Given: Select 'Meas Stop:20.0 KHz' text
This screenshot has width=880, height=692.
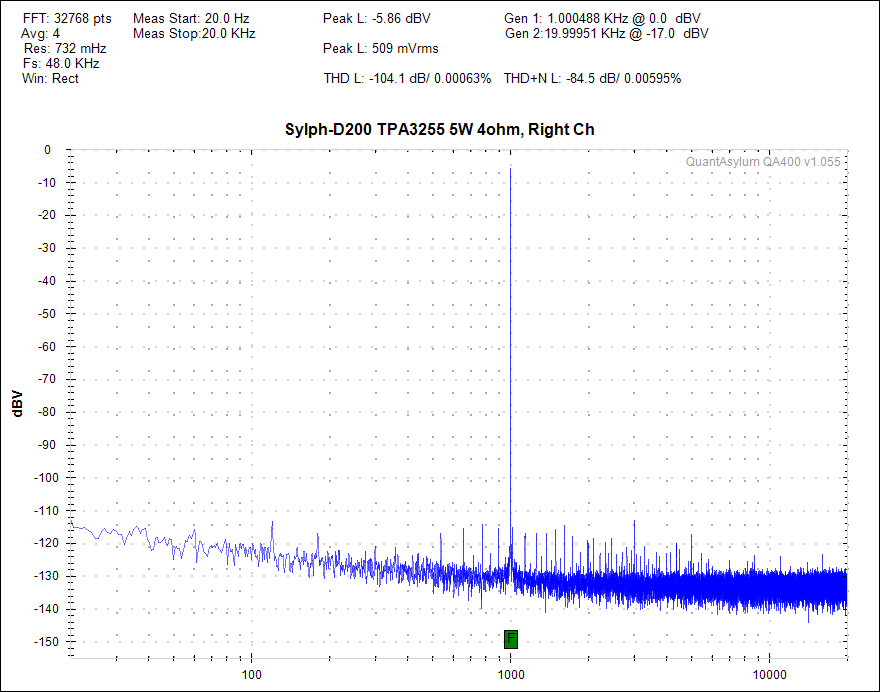Looking at the screenshot, I should 194,34.
